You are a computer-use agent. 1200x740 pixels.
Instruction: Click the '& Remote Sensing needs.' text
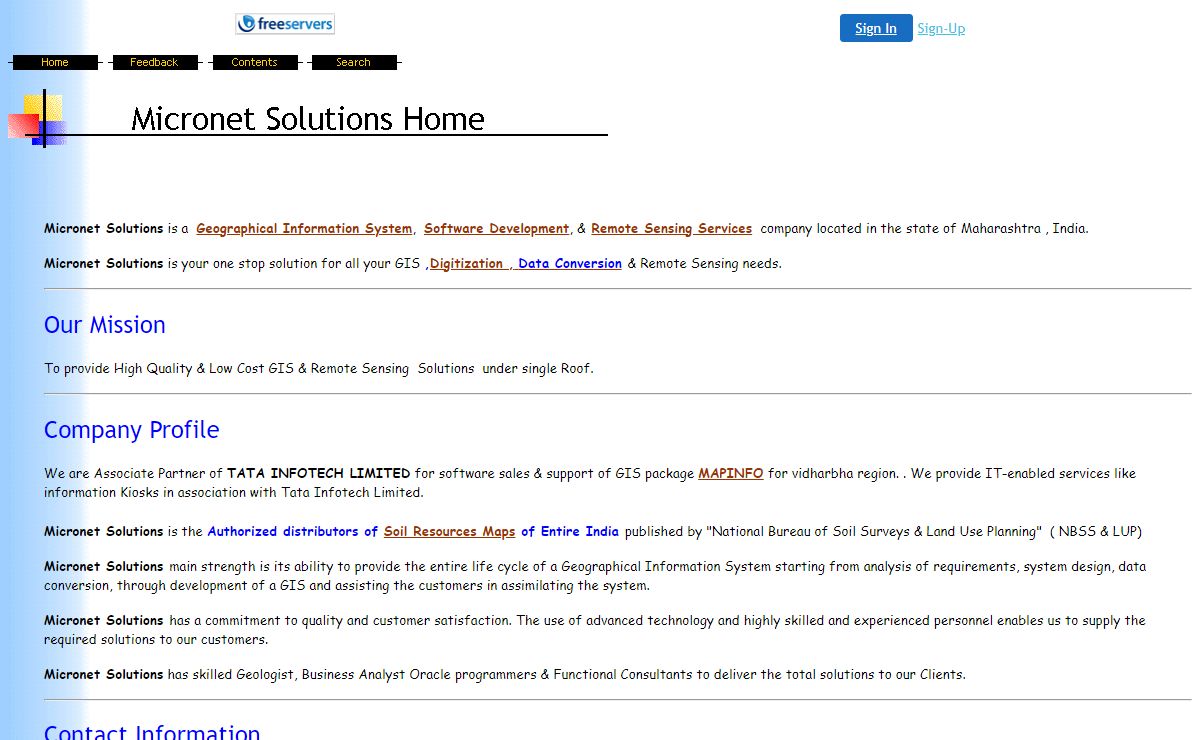click(x=704, y=264)
